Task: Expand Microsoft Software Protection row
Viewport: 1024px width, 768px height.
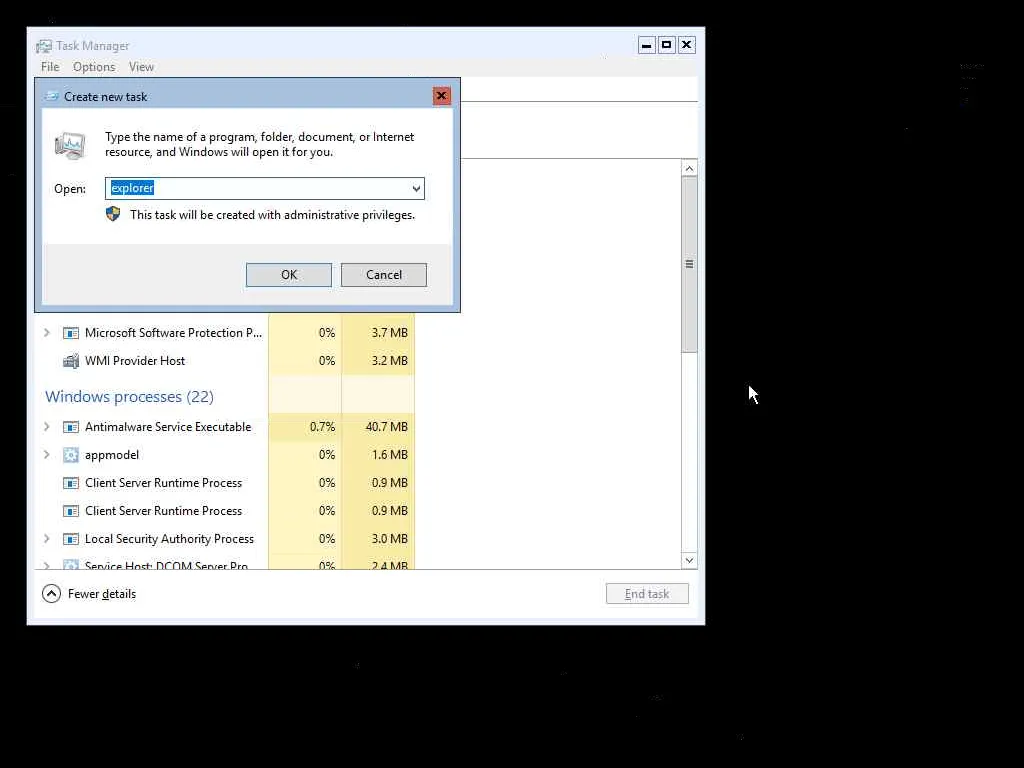Action: coord(46,332)
